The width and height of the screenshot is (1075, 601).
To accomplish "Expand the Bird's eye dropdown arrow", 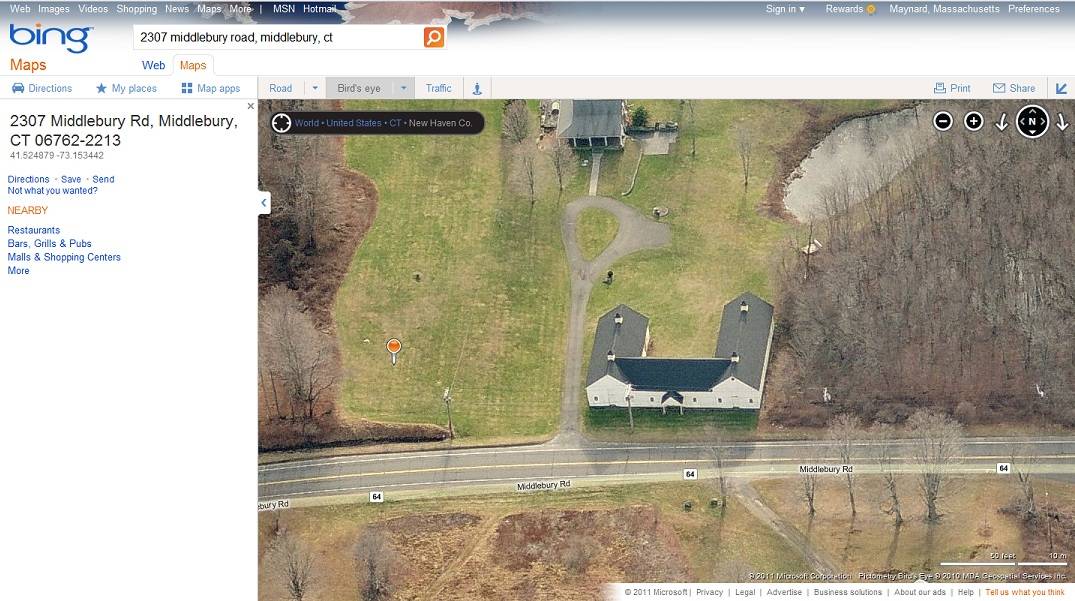I will click(404, 88).
